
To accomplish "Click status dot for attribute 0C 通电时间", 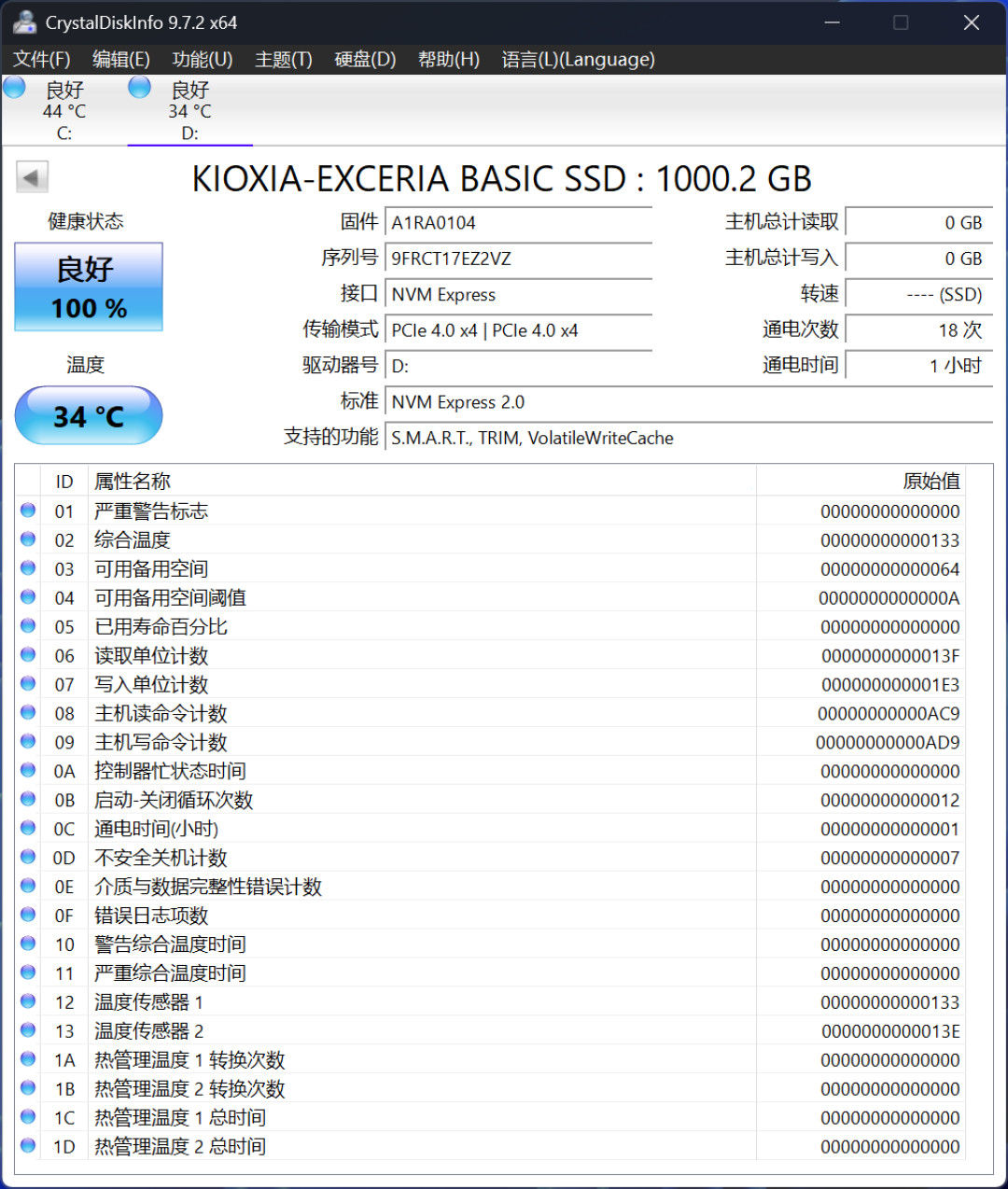I will point(28,829).
